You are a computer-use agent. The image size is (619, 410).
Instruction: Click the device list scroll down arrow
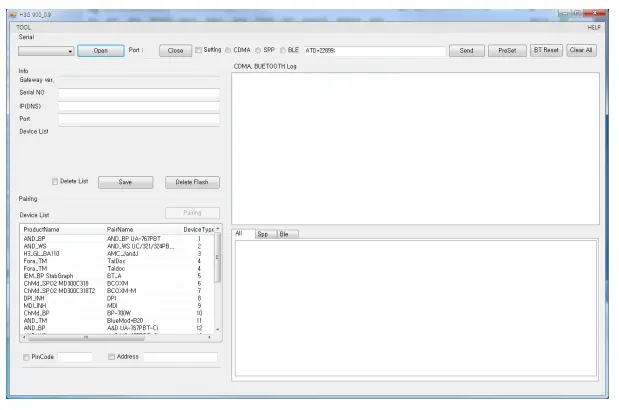tap(218, 329)
